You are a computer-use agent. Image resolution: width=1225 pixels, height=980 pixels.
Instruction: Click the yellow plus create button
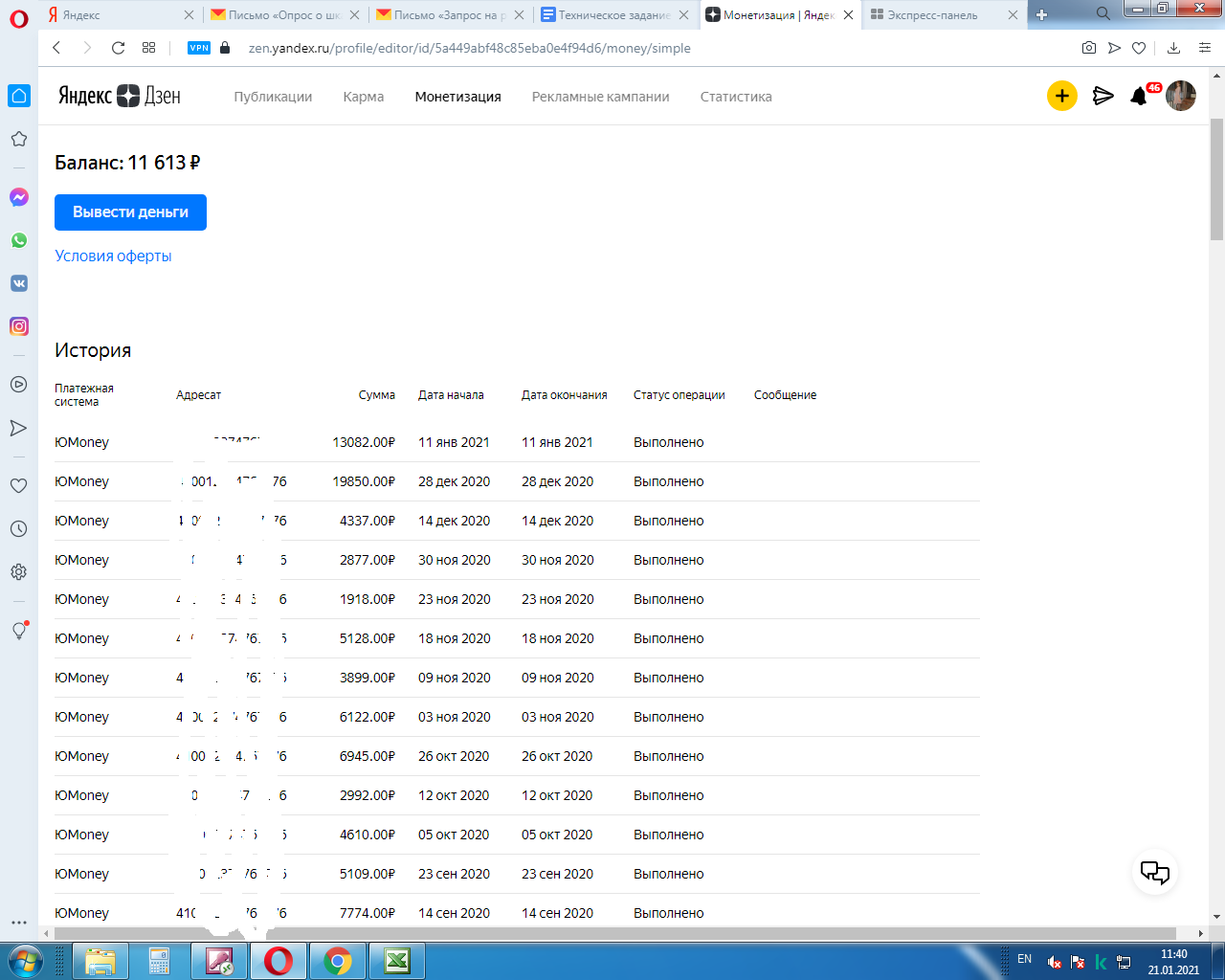(x=1062, y=96)
